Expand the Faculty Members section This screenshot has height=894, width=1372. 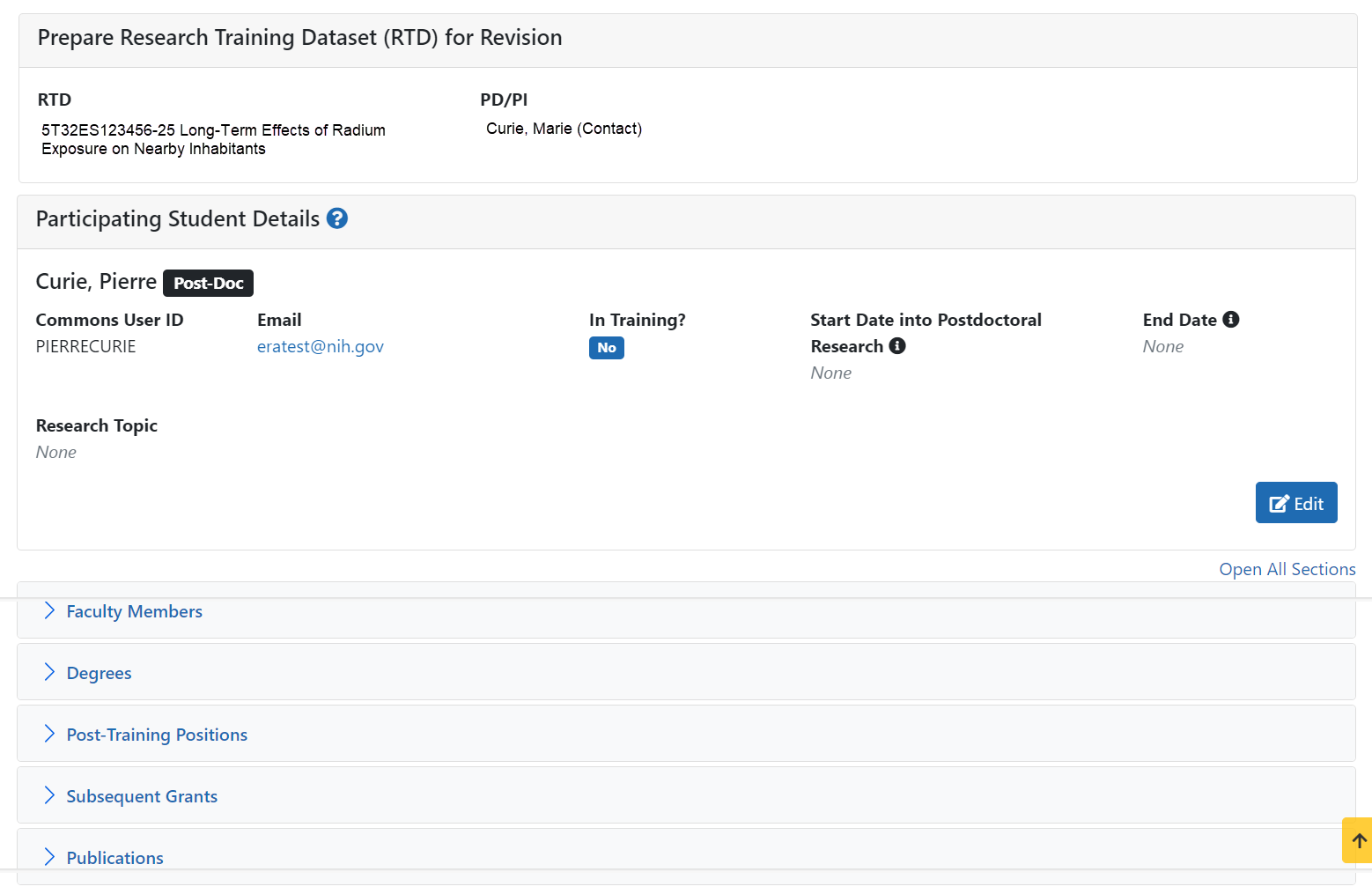(x=686, y=610)
